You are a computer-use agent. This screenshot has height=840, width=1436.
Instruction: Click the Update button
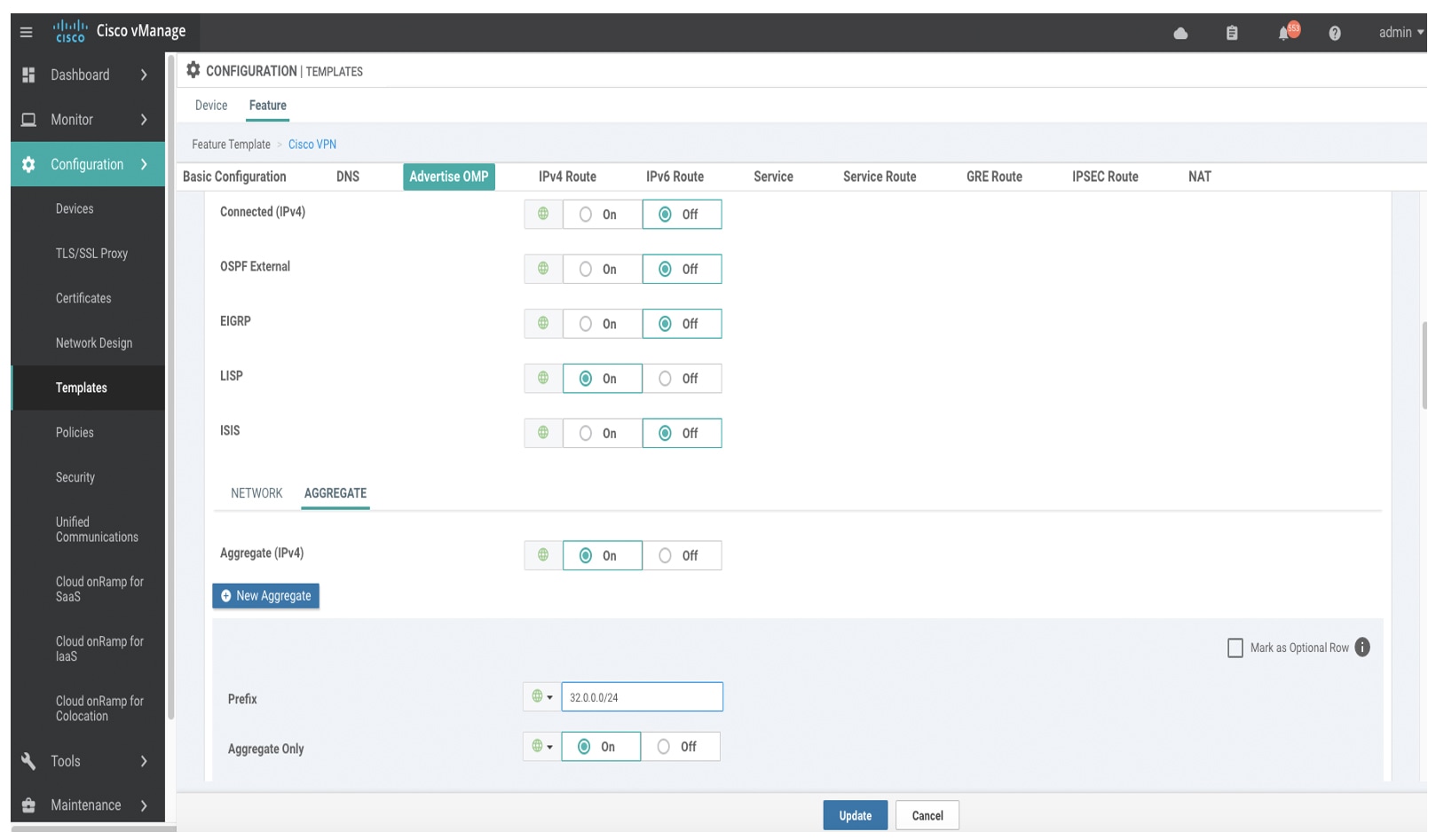[x=856, y=816]
